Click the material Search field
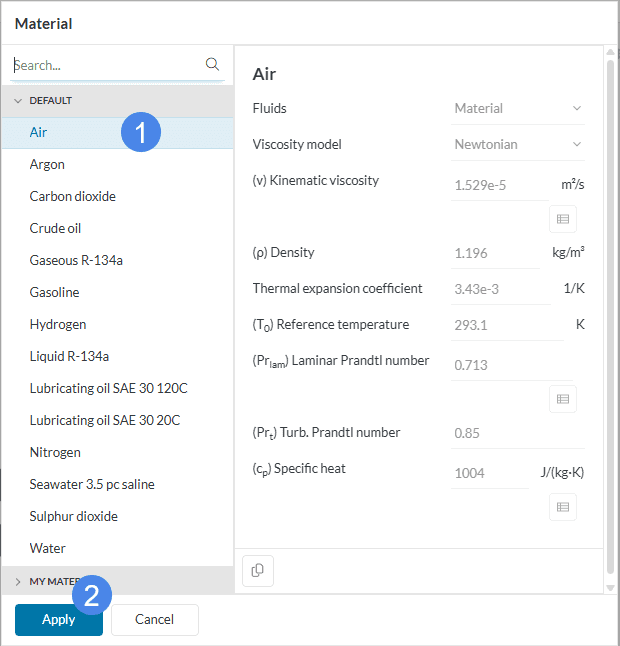The width and height of the screenshot is (620, 646). click(105, 65)
